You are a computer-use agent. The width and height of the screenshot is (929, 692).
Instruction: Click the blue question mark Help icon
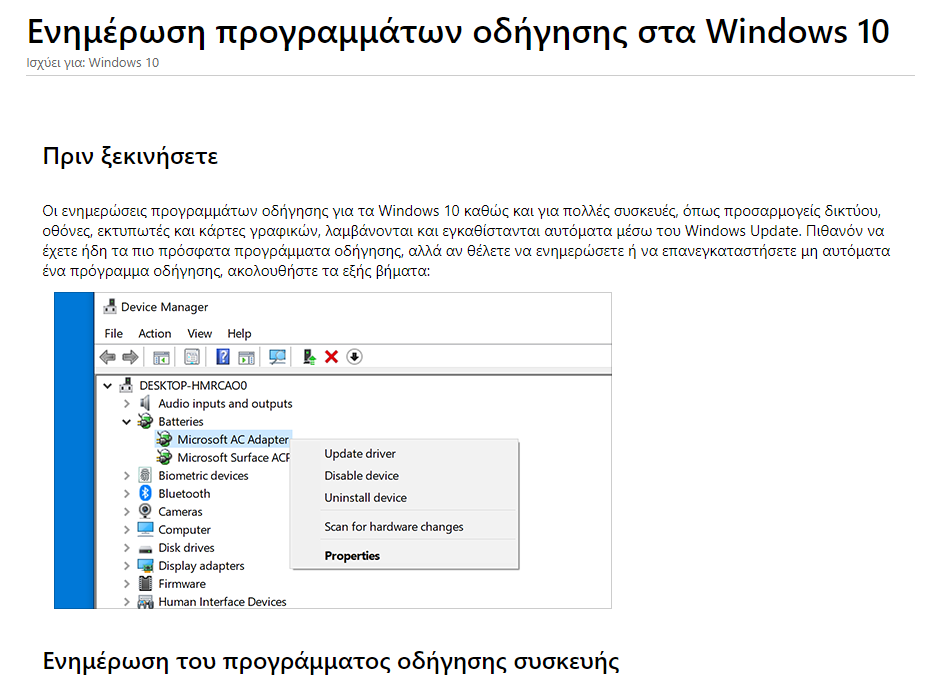(223, 357)
